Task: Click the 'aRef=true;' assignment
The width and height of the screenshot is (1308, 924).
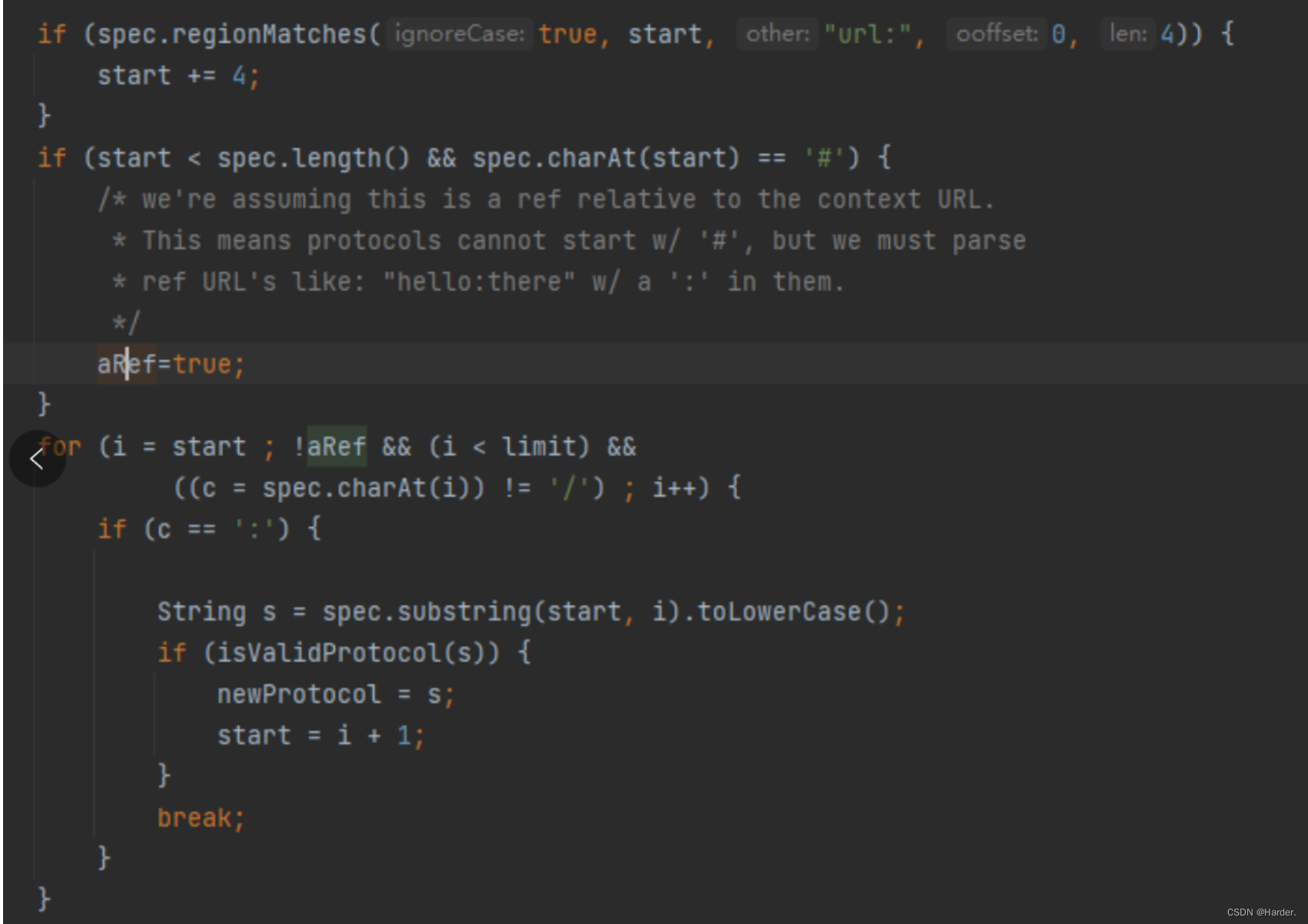Action: tap(171, 364)
